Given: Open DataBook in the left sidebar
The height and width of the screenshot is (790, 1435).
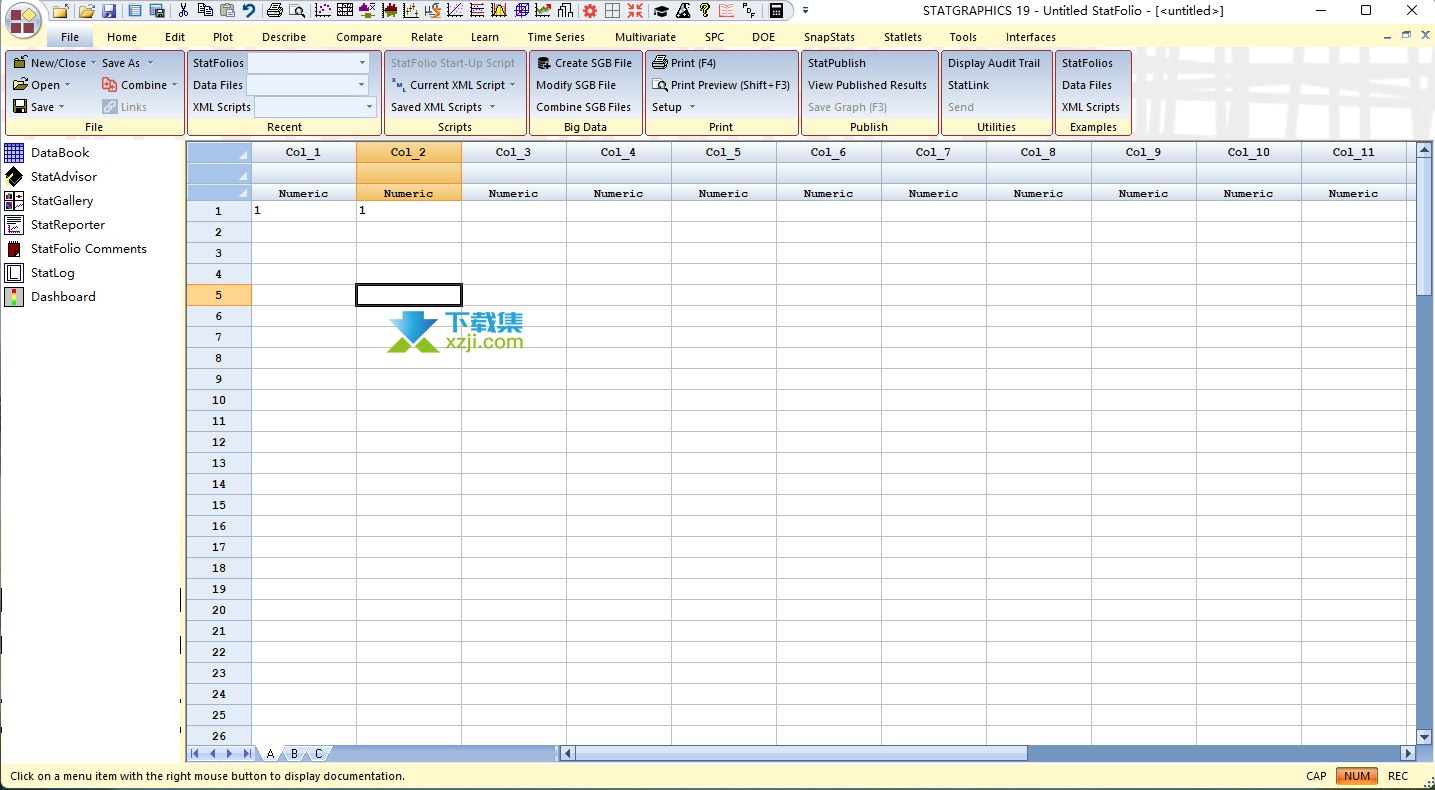Looking at the screenshot, I should pos(60,153).
